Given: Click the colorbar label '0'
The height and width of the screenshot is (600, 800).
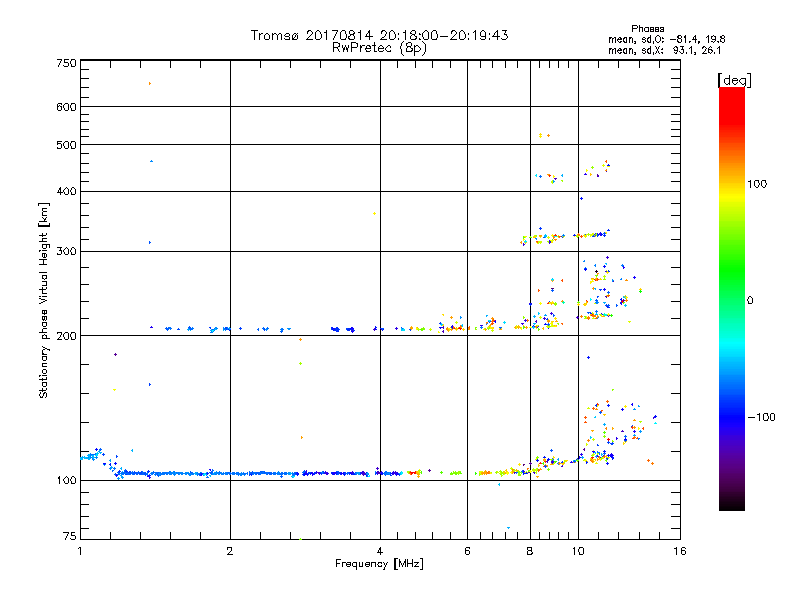Looking at the screenshot, I should click(750, 301).
